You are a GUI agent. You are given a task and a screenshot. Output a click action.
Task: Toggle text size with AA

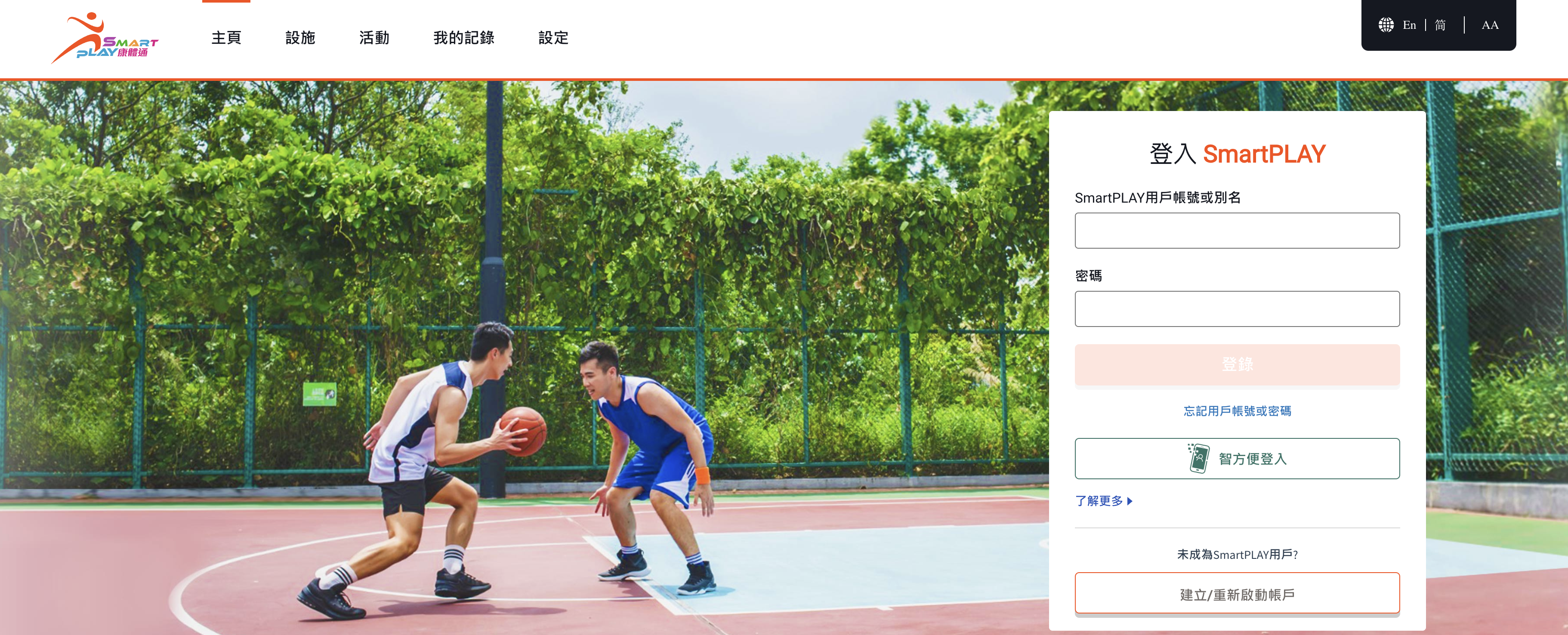(x=1490, y=25)
